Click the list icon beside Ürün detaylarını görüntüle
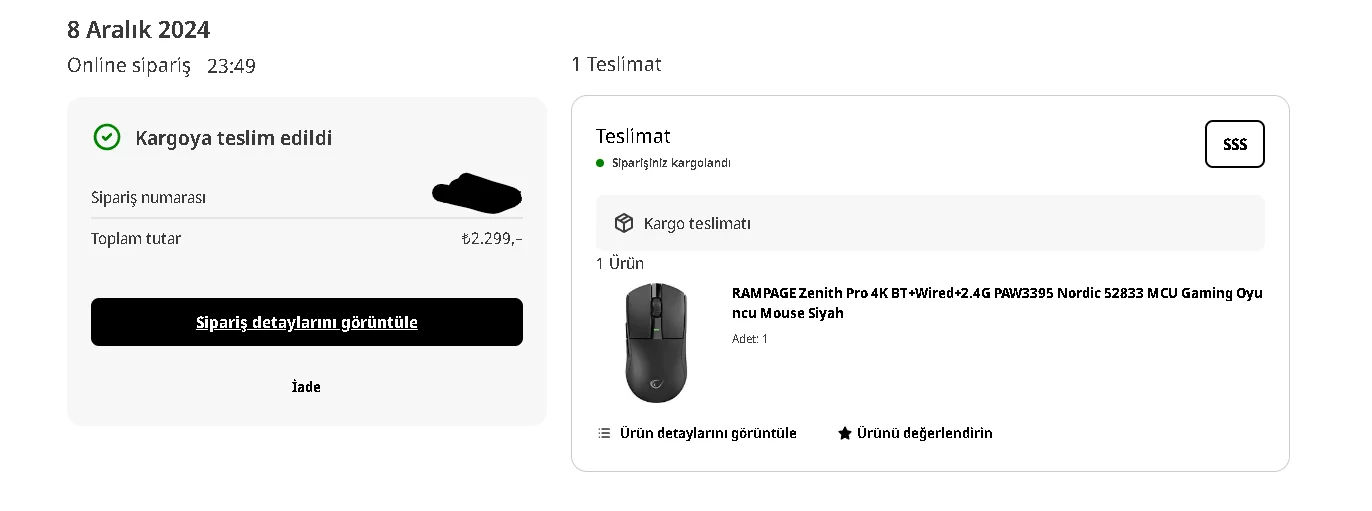 [x=604, y=433]
